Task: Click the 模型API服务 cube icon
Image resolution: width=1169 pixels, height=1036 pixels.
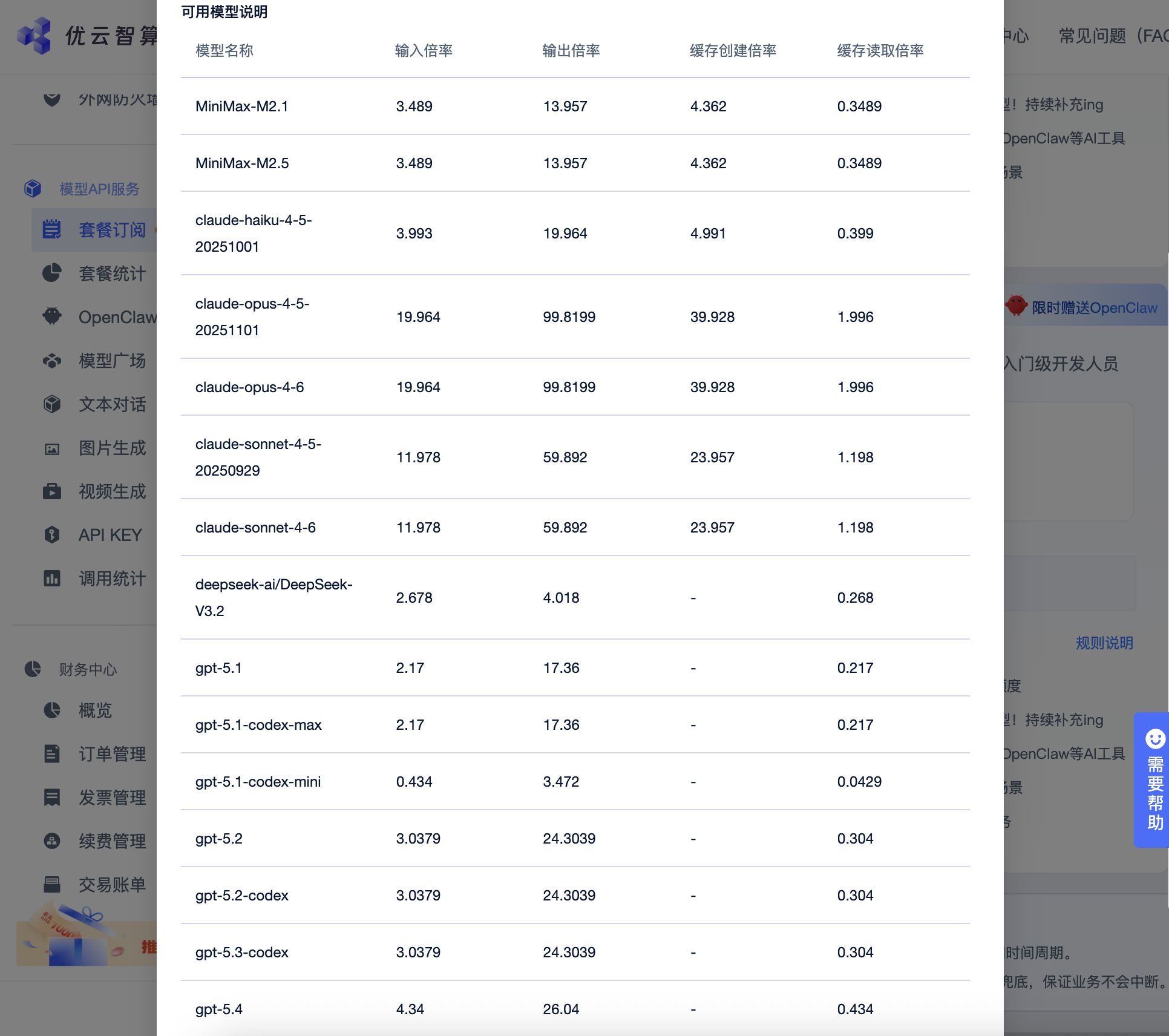Action: (33, 189)
